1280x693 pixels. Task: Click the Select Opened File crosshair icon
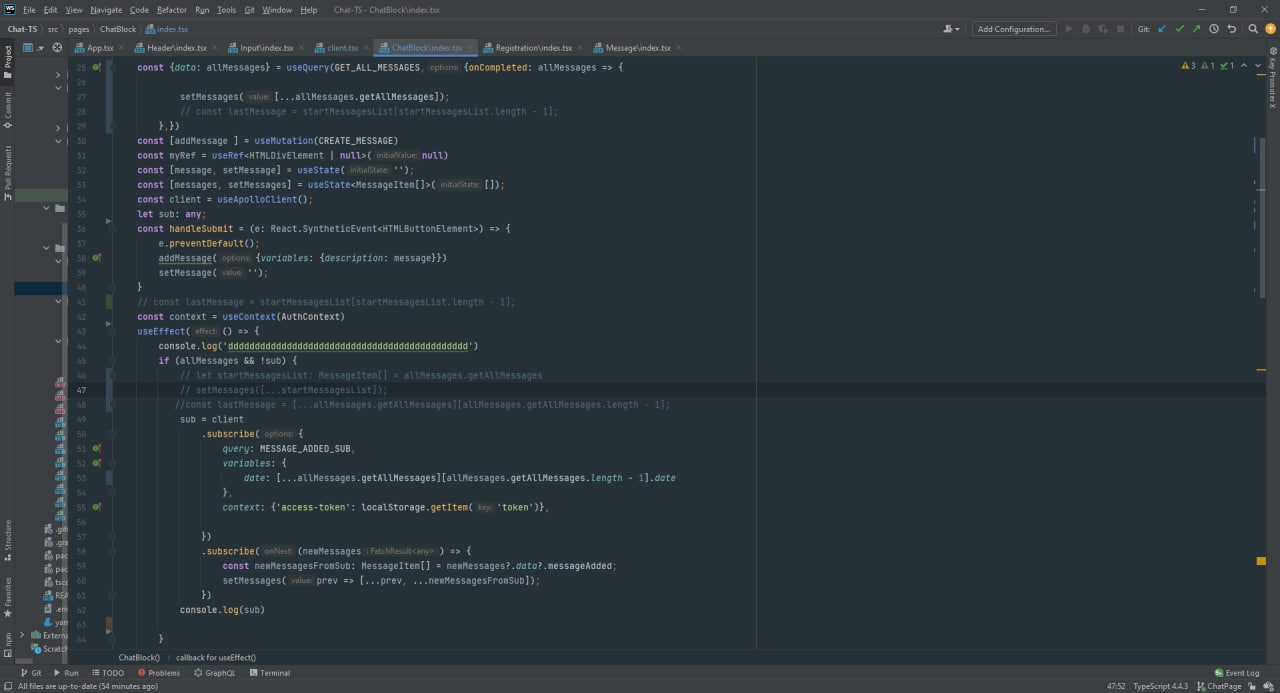(57, 47)
